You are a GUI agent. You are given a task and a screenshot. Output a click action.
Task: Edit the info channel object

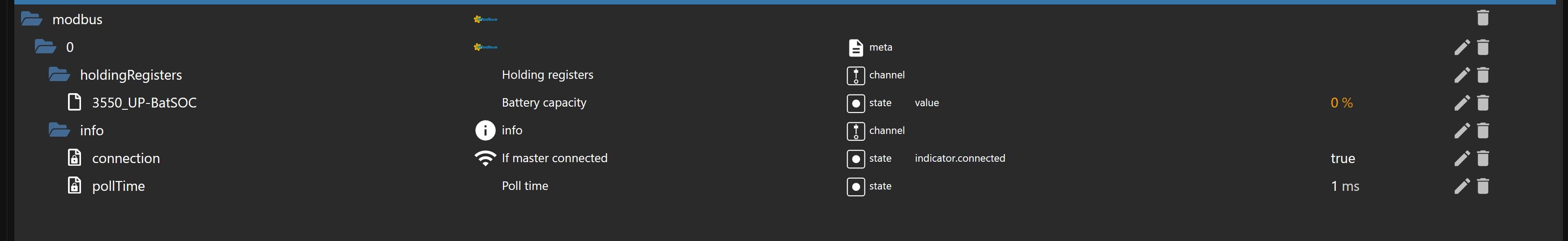click(x=1462, y=131)
